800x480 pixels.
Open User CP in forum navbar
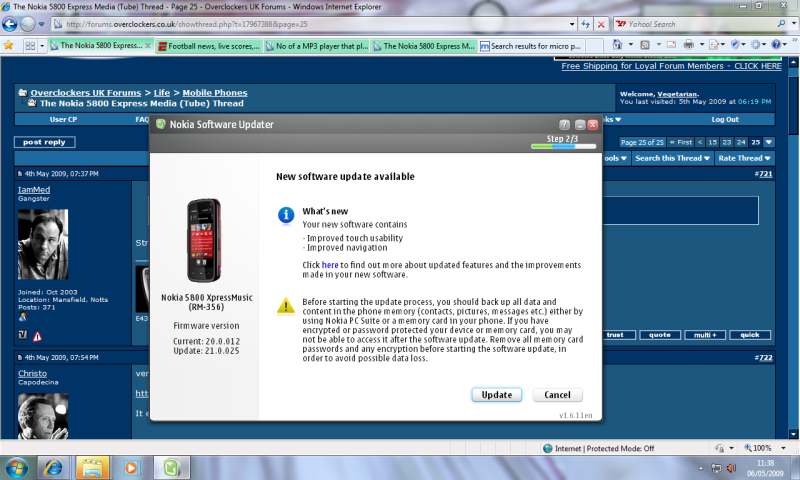point(63,119)
